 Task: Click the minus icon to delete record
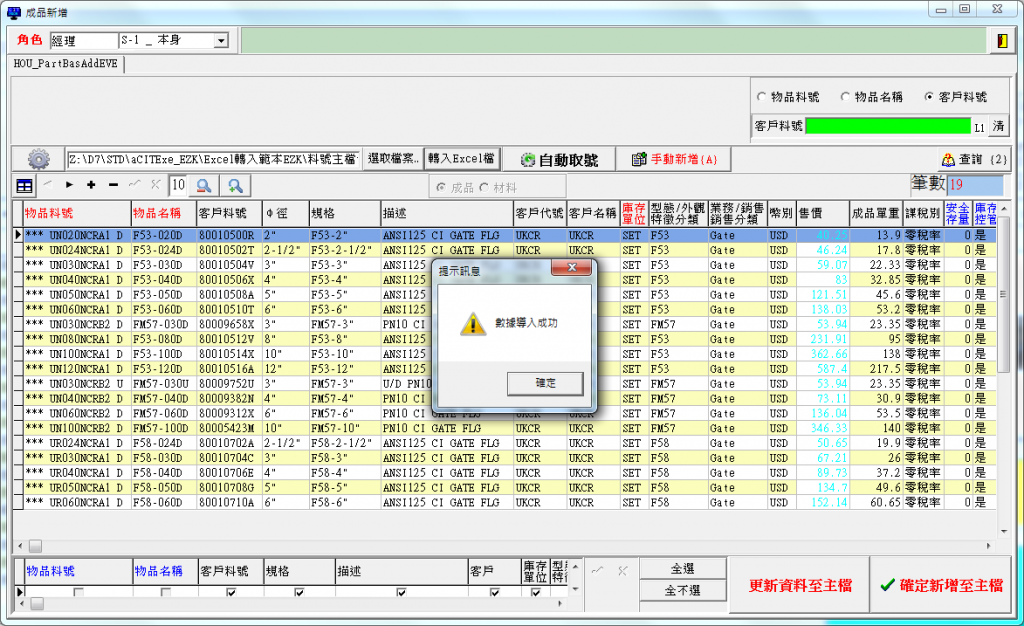[x=113, y=185]
